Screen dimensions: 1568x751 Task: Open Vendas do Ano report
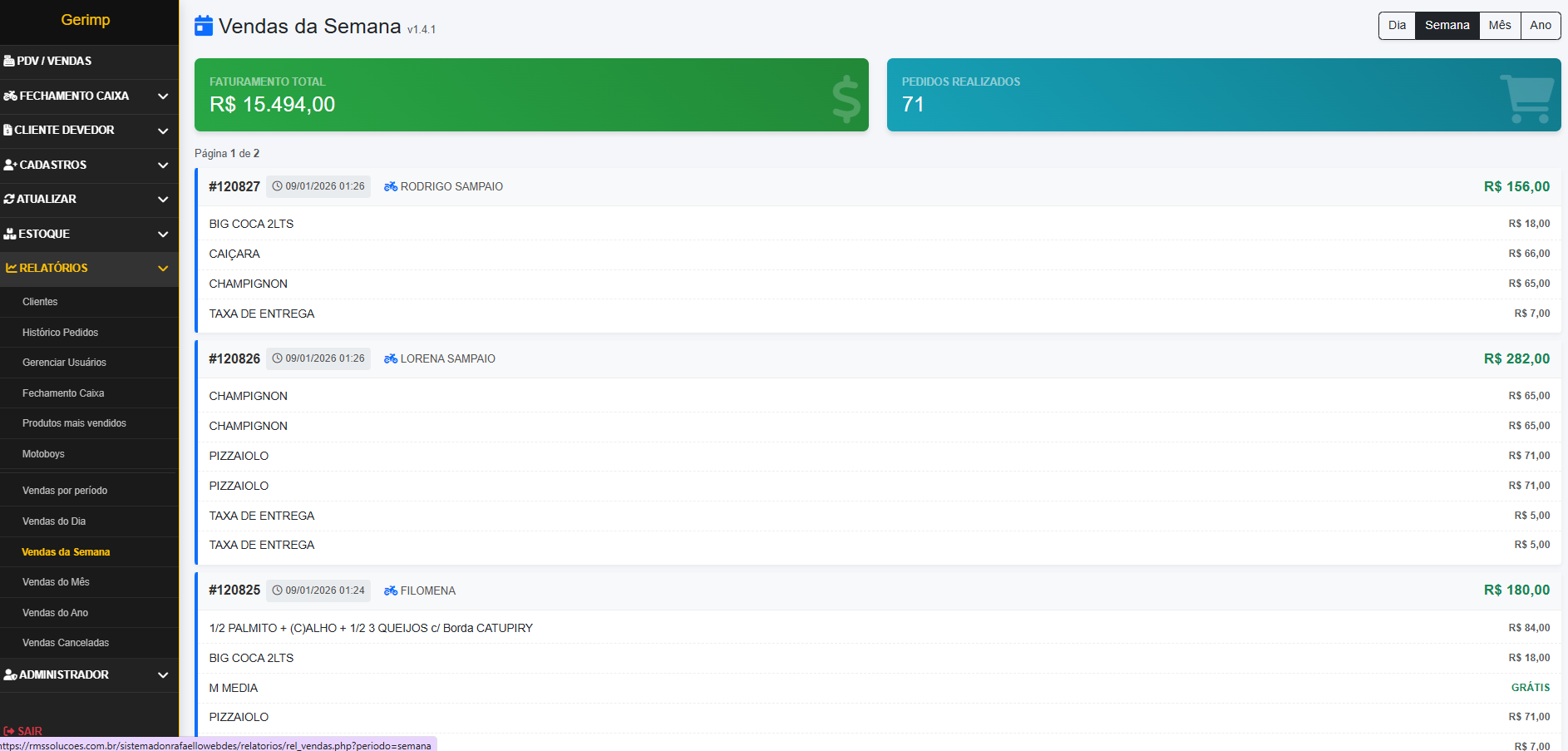[89, 613]
